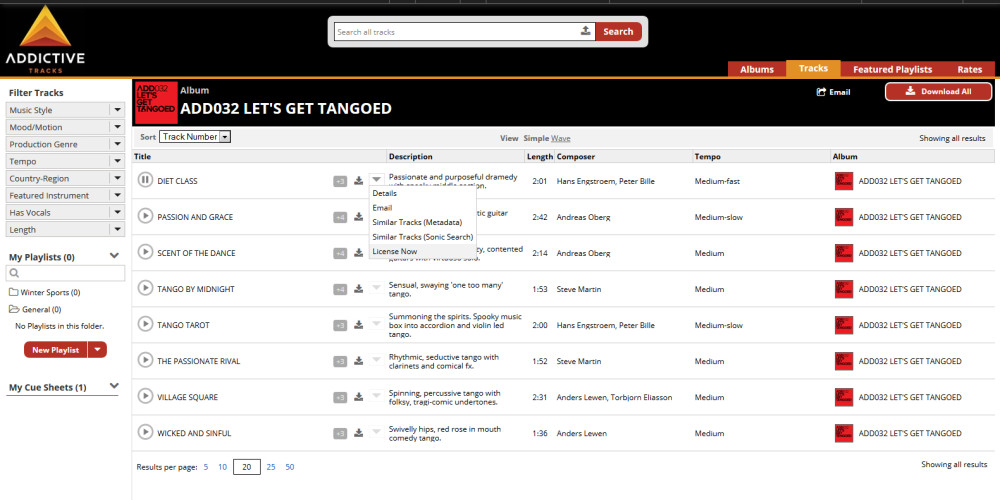
Task: Show +3 versions of VILLAGE SQUARE
Action: point(340,398)
